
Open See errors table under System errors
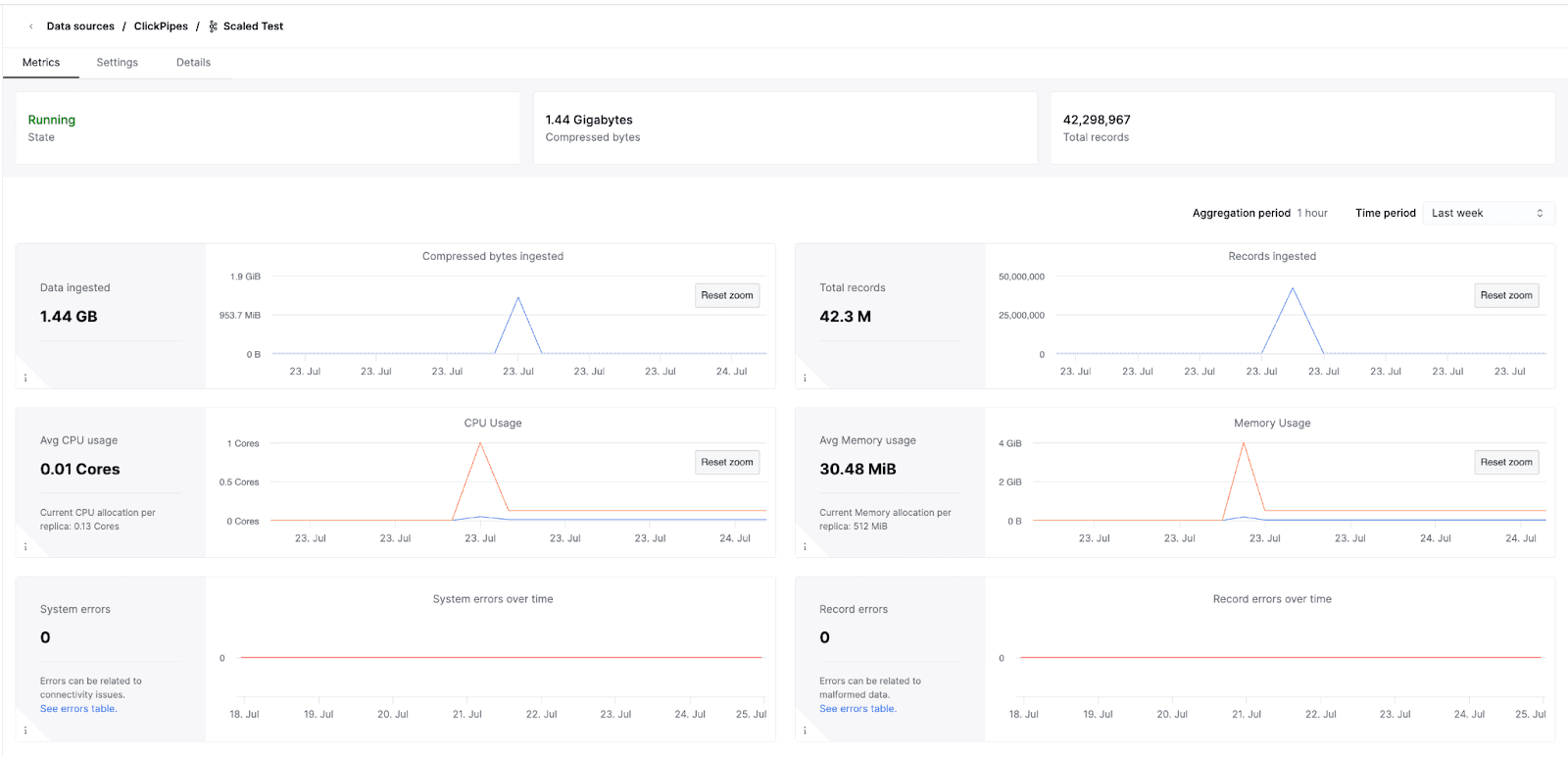tap(78, 708)
